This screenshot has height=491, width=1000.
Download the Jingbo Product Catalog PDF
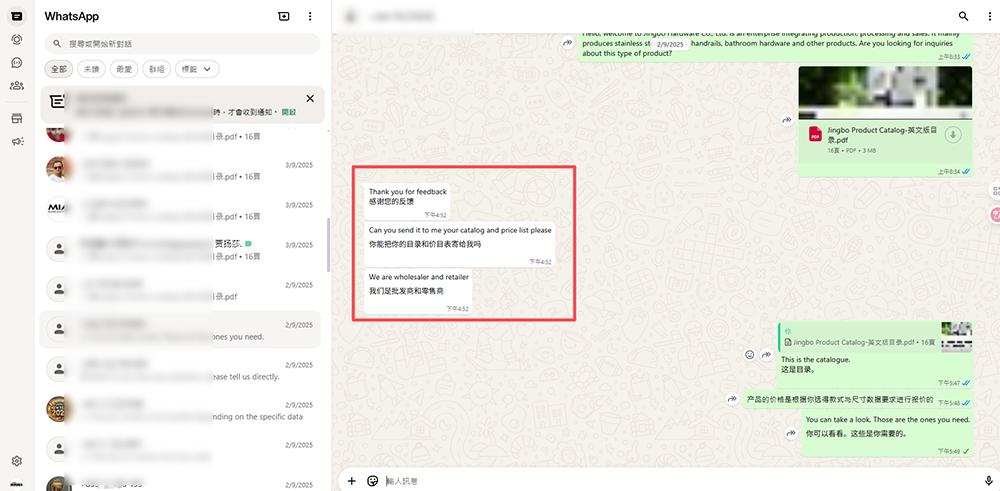(x=953, y=135)
